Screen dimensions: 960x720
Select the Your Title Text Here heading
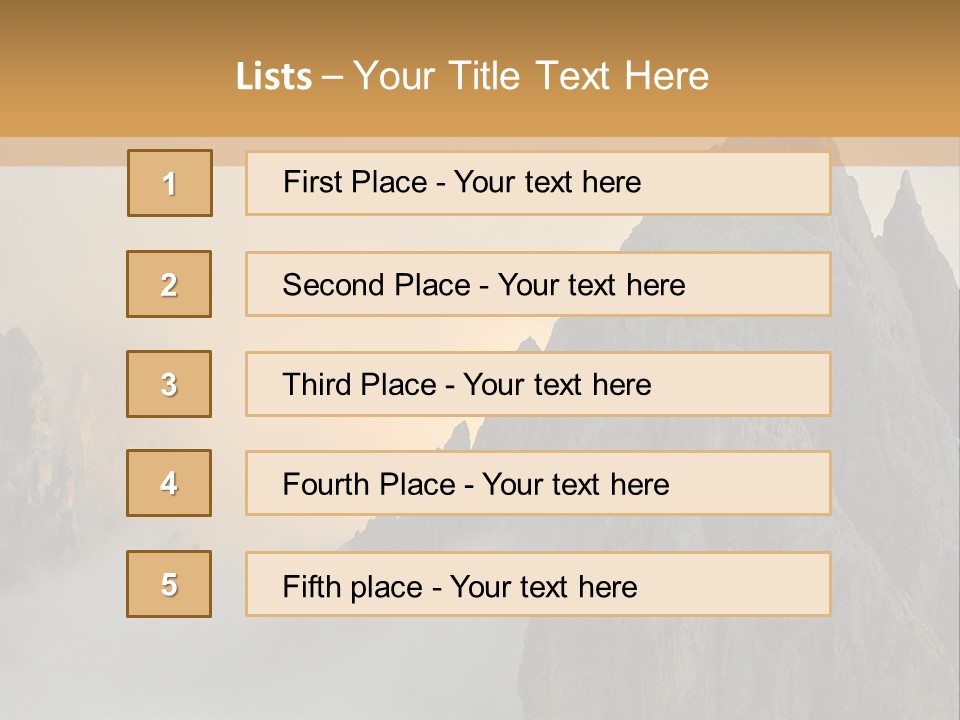531,76
